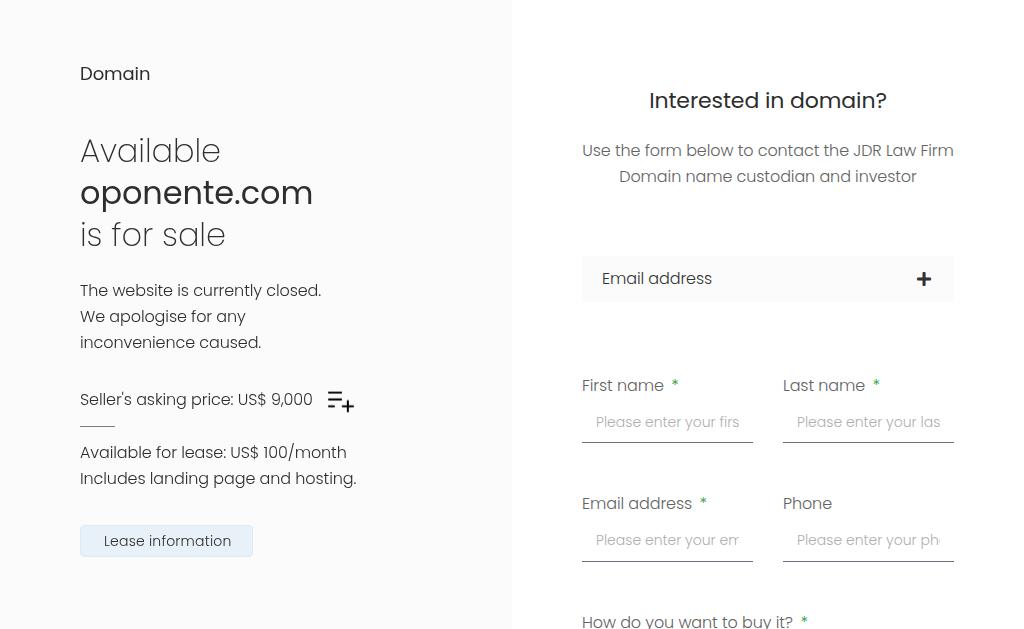1024x629 pixels.
Task: Click the plus icon in Email address bar
Action: coord(924,279)
